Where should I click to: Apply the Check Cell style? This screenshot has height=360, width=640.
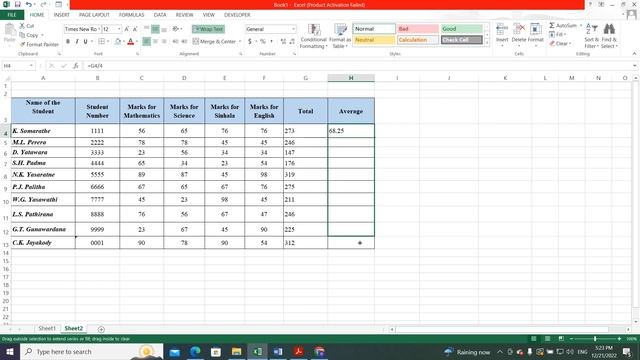(x=462, y=40)
